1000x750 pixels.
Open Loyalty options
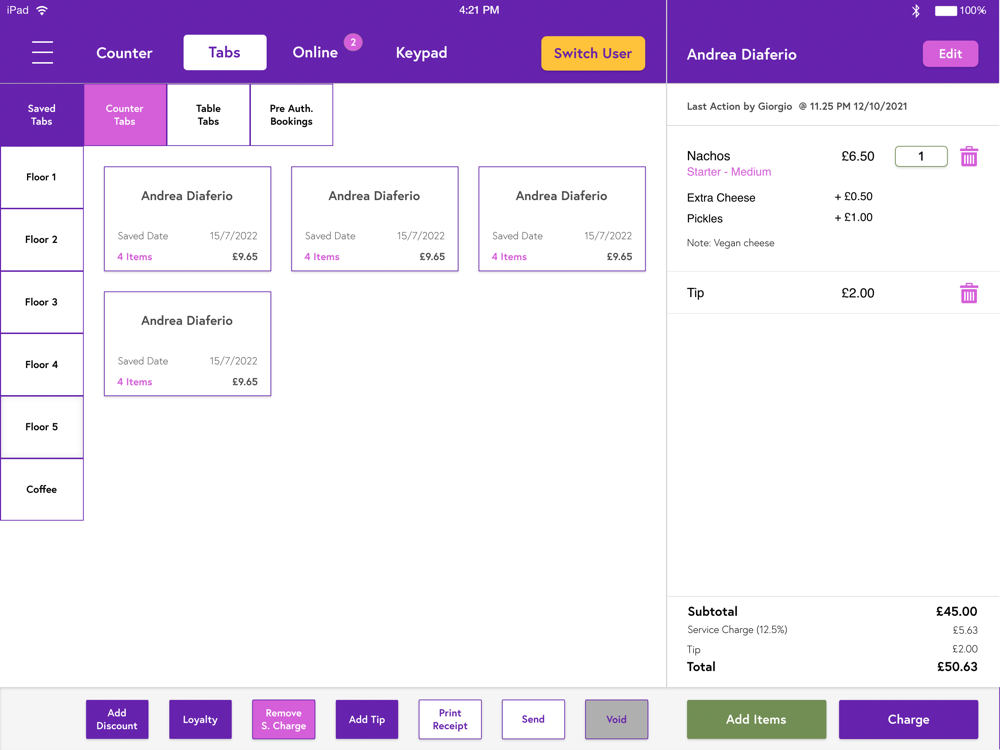[200, 719]
